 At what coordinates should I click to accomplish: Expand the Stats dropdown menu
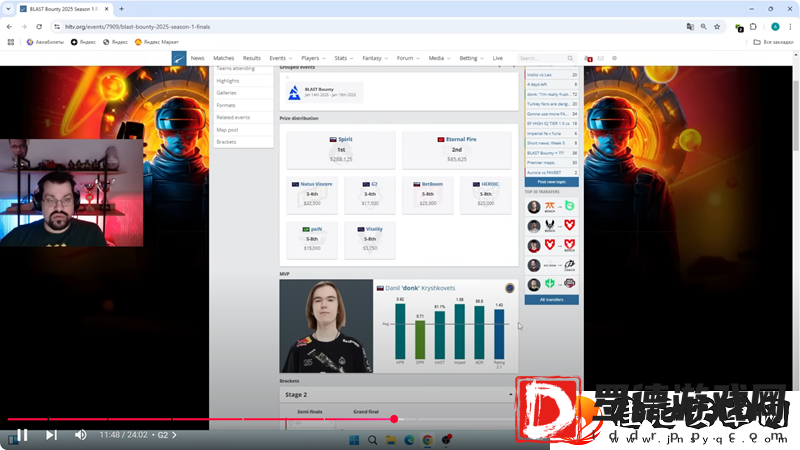[344, 58]
